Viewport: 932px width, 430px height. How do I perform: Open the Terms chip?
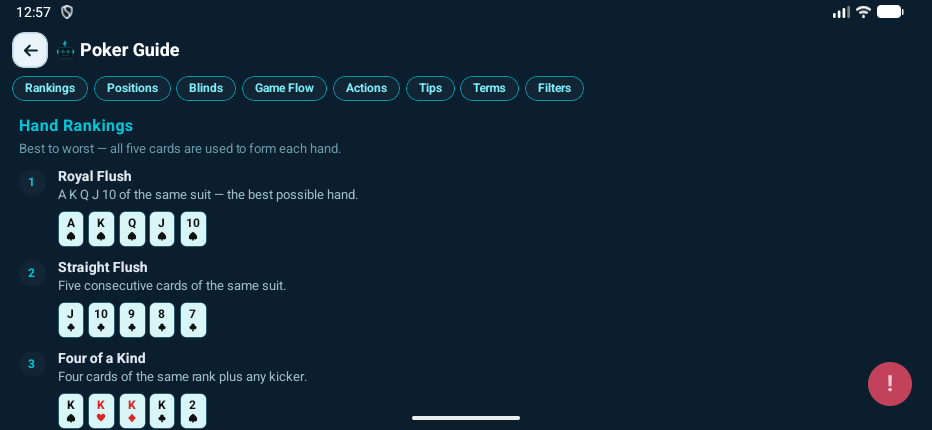coord(489,88)
